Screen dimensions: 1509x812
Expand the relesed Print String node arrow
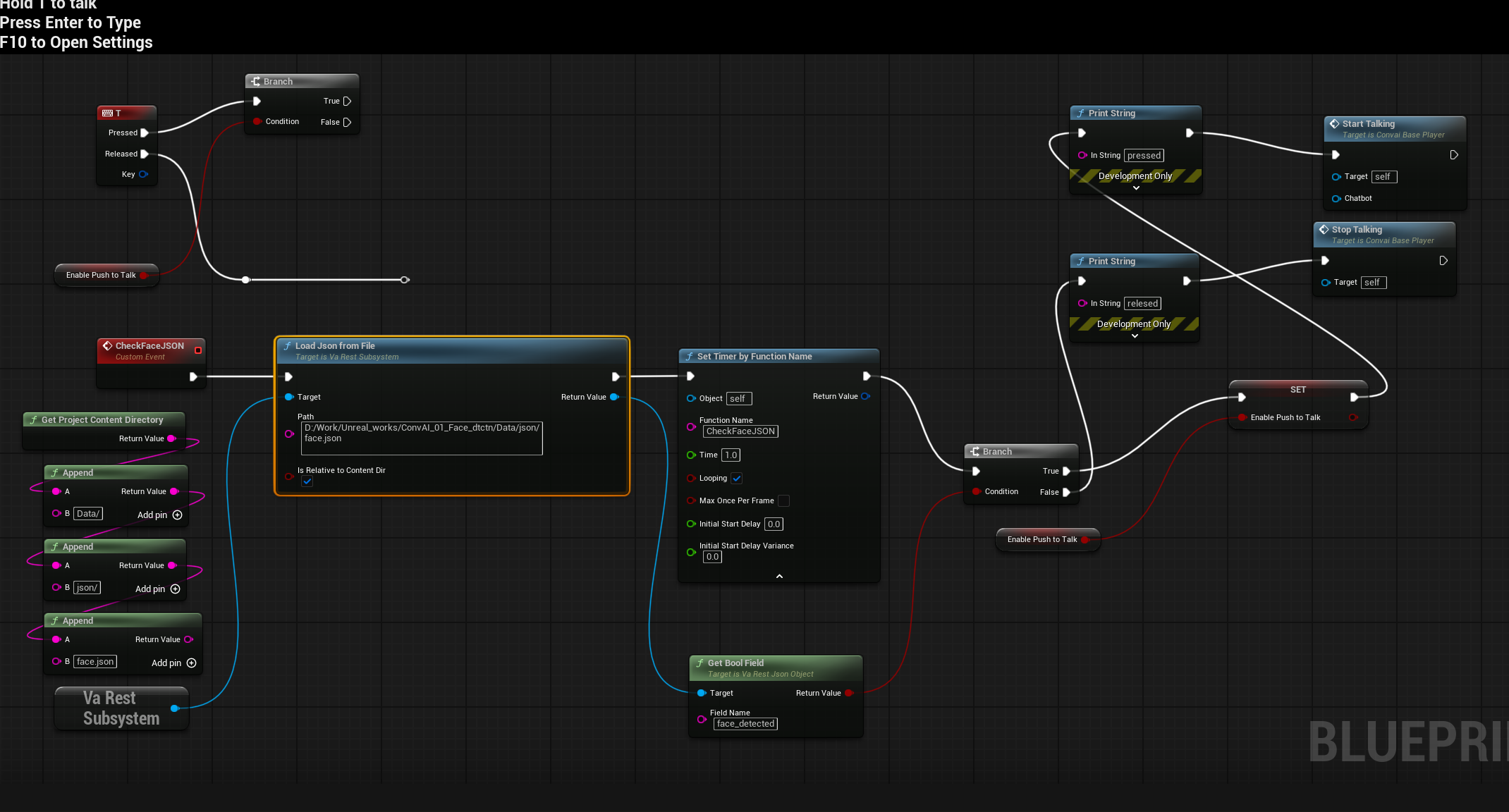pos(1135,336)
